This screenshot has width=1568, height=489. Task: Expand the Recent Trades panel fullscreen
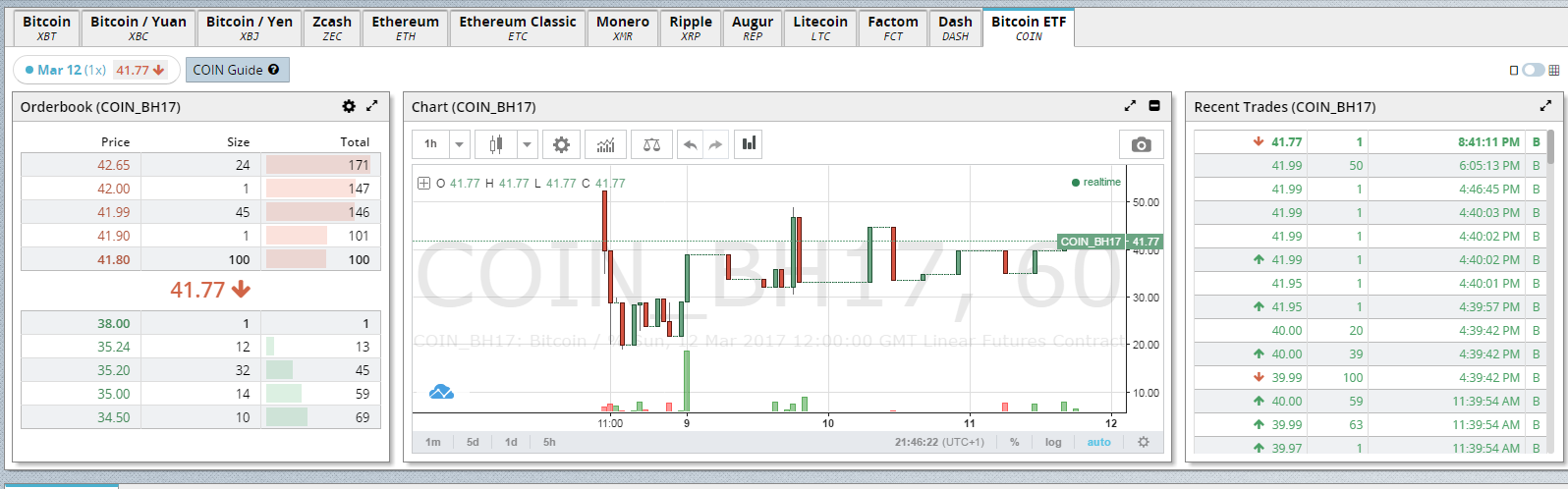click(1545, 106)
